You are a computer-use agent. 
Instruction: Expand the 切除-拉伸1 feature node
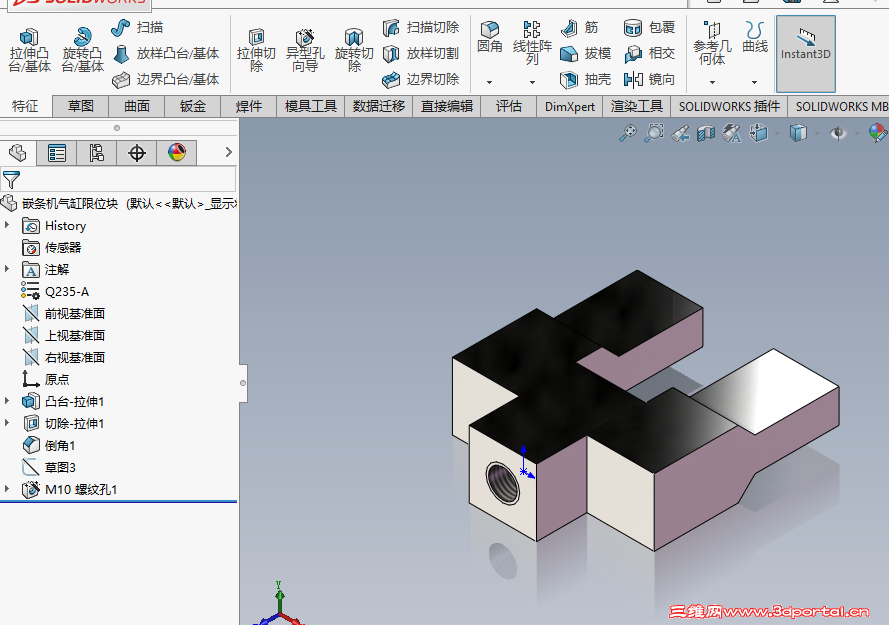click(x=7, y=423)
